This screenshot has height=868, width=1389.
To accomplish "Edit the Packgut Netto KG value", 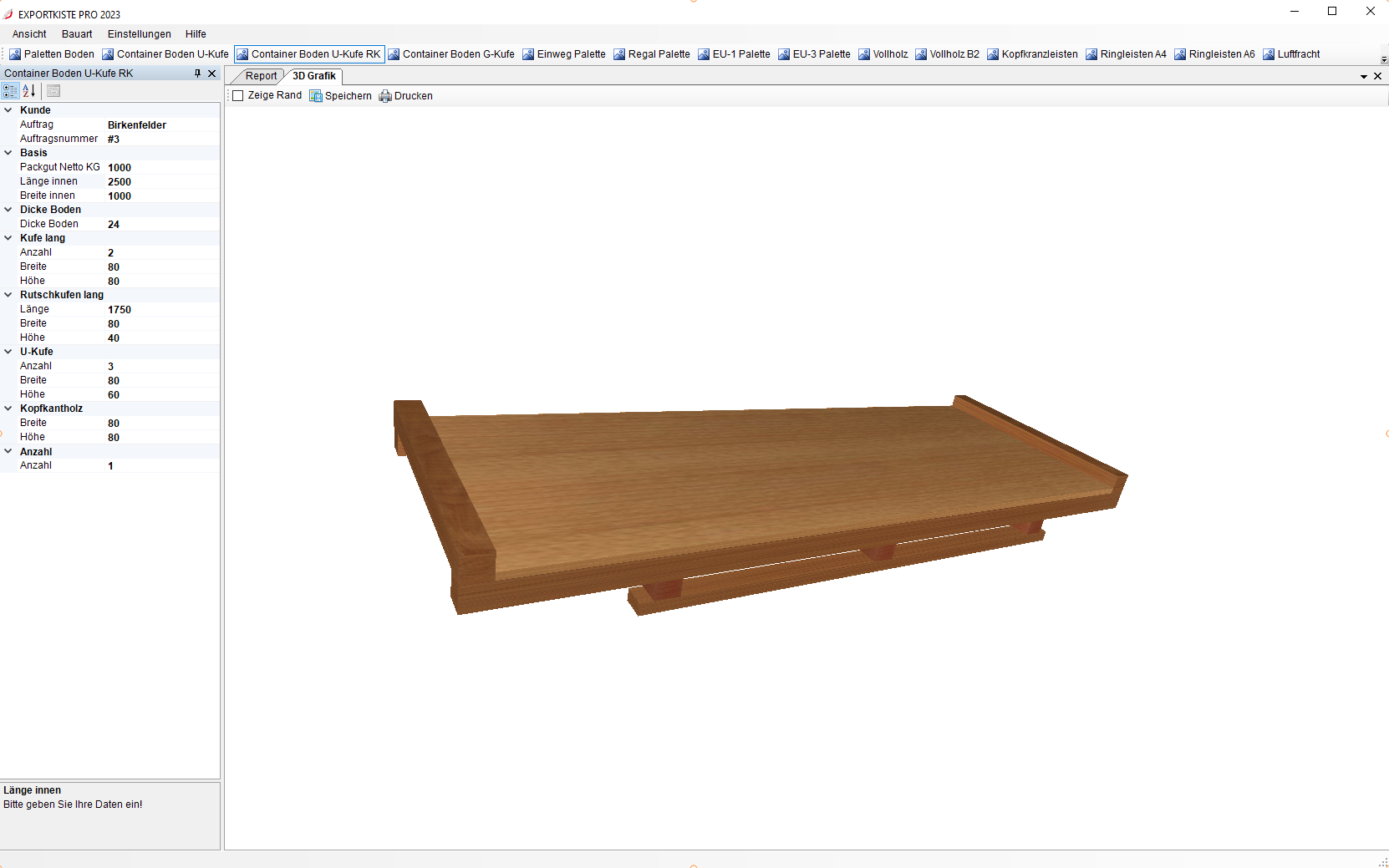I will pos(162,168).
